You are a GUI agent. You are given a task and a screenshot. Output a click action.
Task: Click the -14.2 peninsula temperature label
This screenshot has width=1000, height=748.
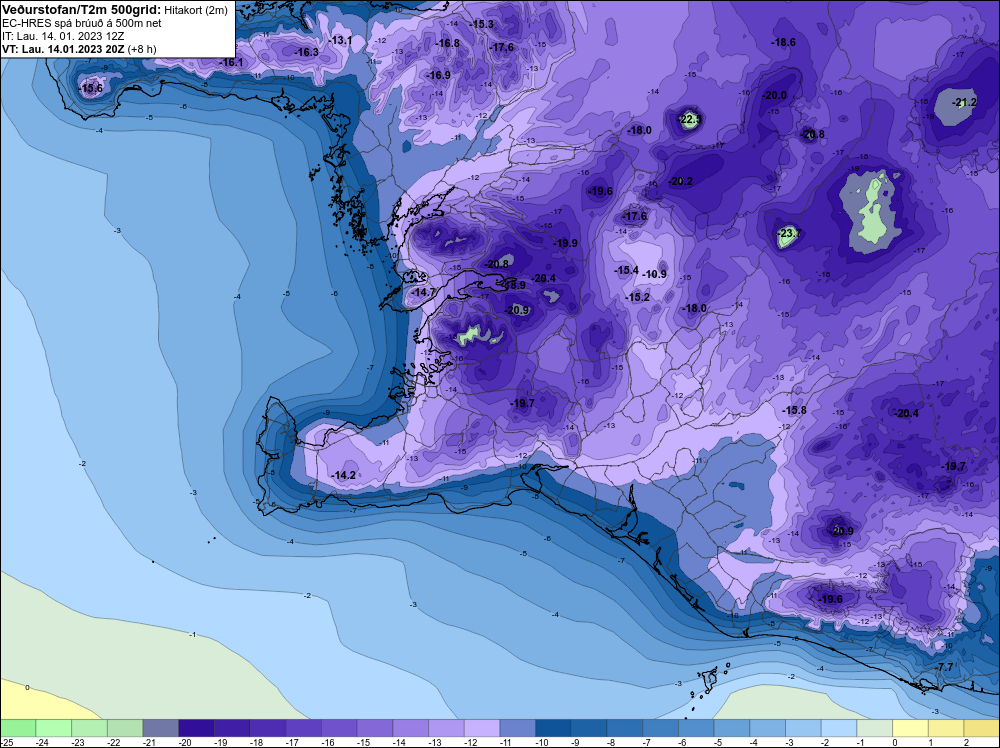tap(344, 475)
